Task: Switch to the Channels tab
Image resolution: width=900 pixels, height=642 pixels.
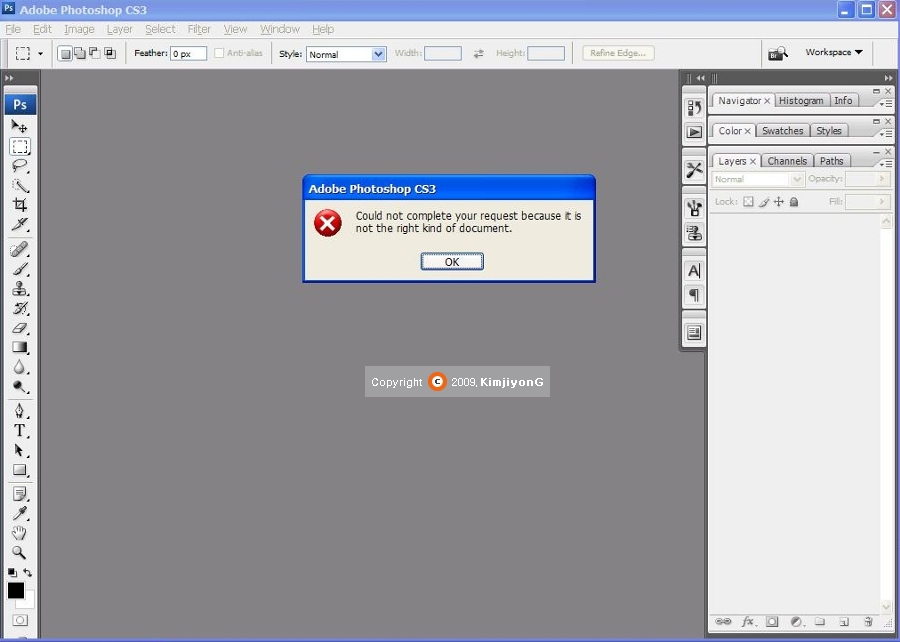Action: tap(787, 161)
